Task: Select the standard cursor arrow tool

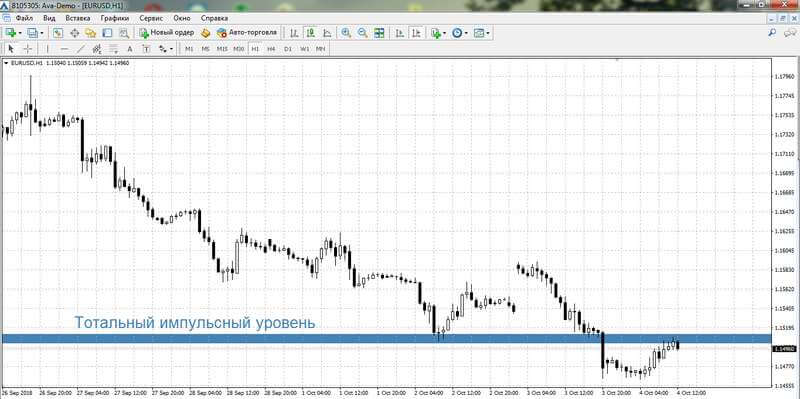Action: coord(12,49)
